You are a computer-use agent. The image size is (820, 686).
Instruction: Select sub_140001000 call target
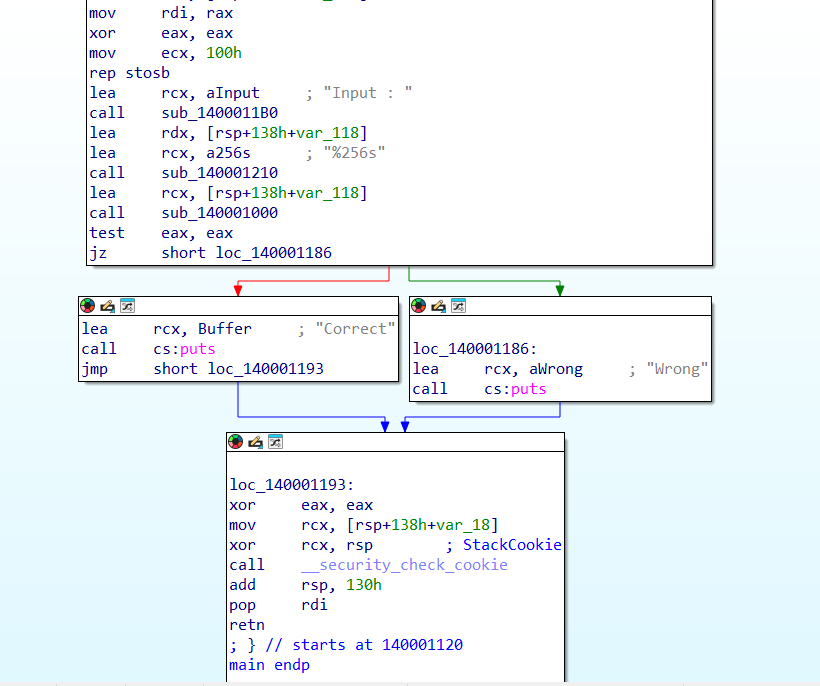tap(220, 213)
